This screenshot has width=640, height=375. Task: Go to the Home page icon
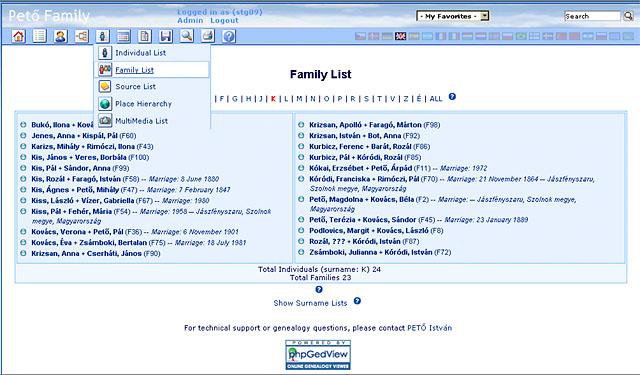pos(18,36)
